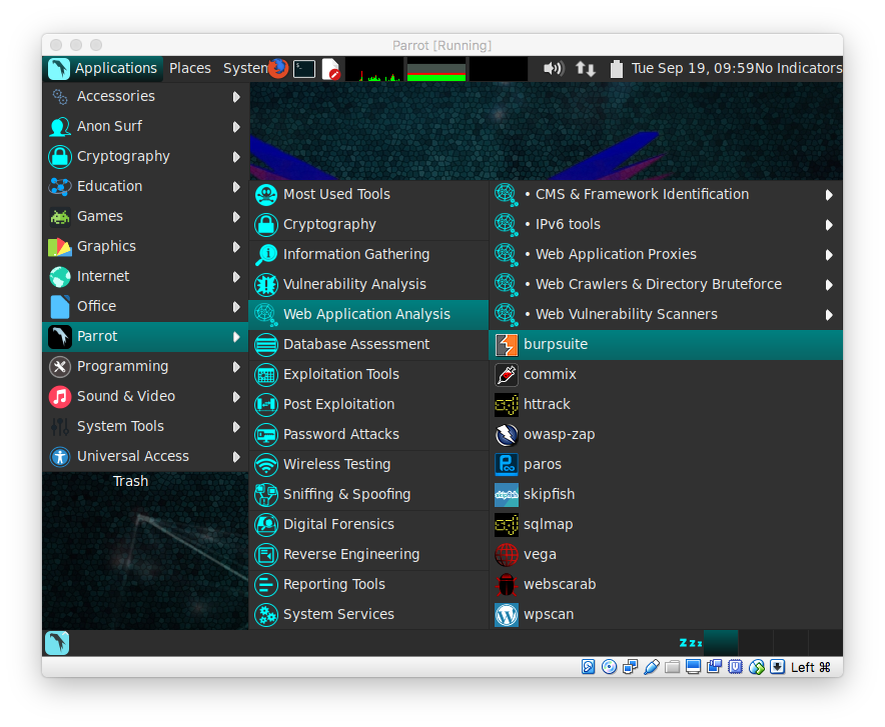Screen dimensions: 885x727
Task: Click the Anon Surf icon
Action: tap(60, 126)
